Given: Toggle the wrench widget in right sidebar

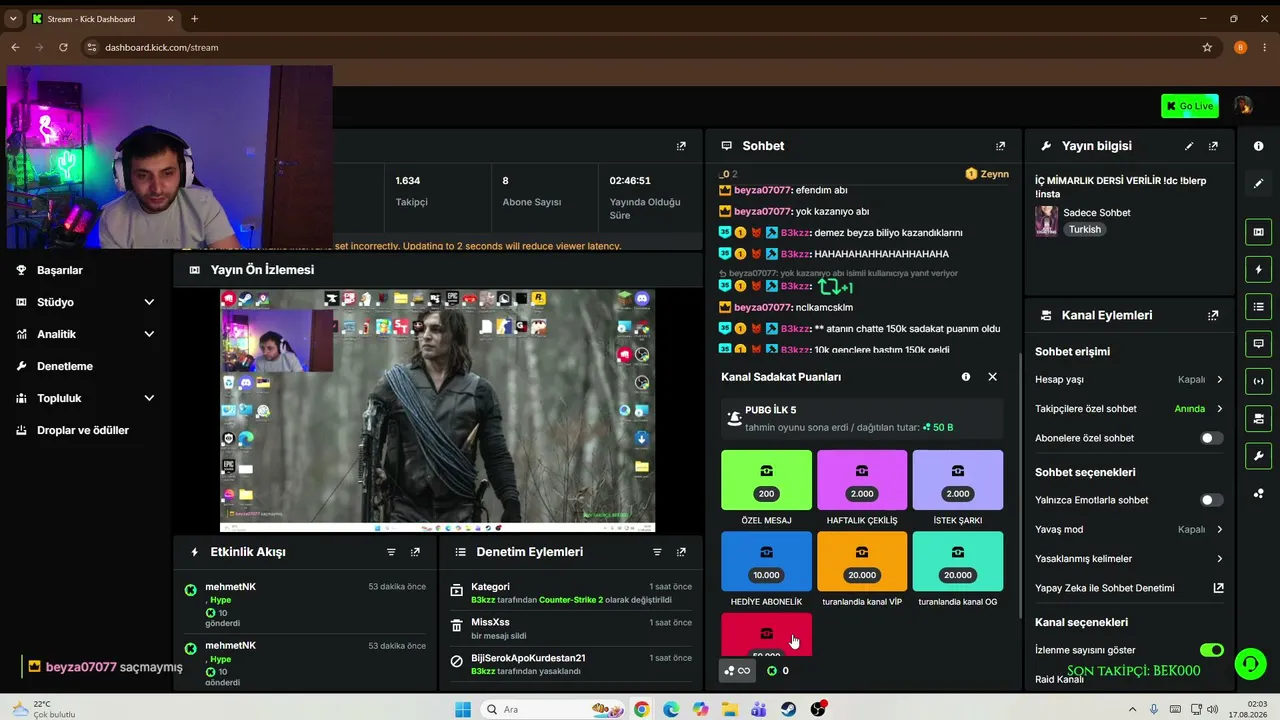Looking at the screenshot, I should pos(1258,456).
